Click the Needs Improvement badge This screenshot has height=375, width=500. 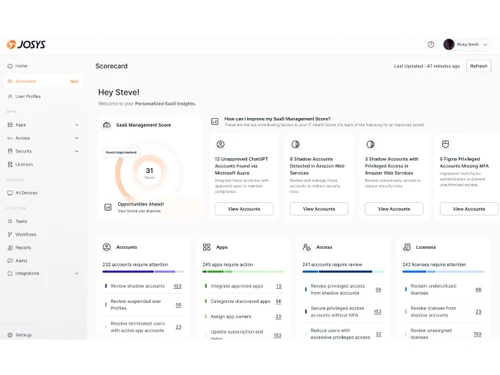coord(121,152)
